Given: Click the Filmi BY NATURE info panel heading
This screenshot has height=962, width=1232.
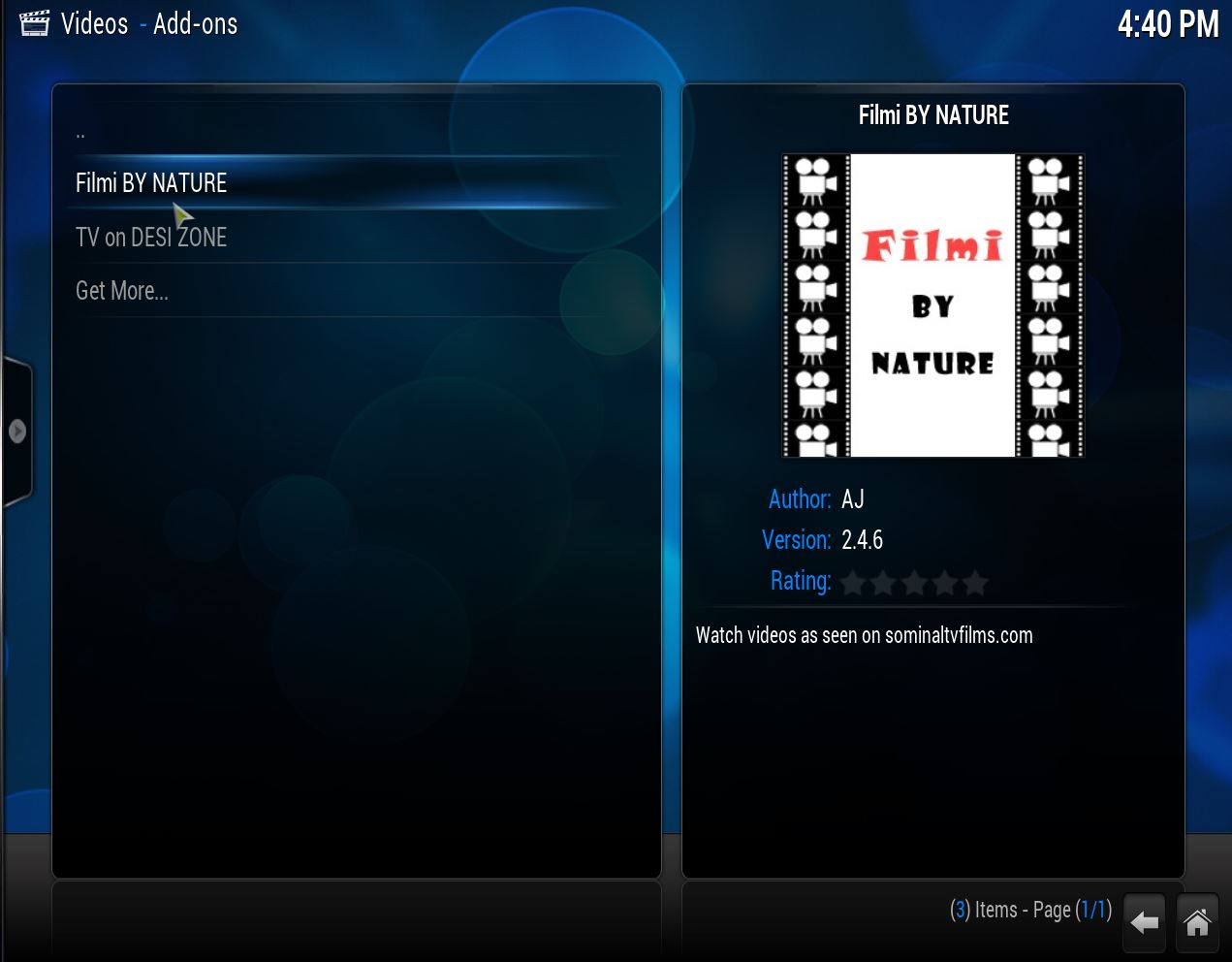Looking at the screenshot, I should 933,115.
